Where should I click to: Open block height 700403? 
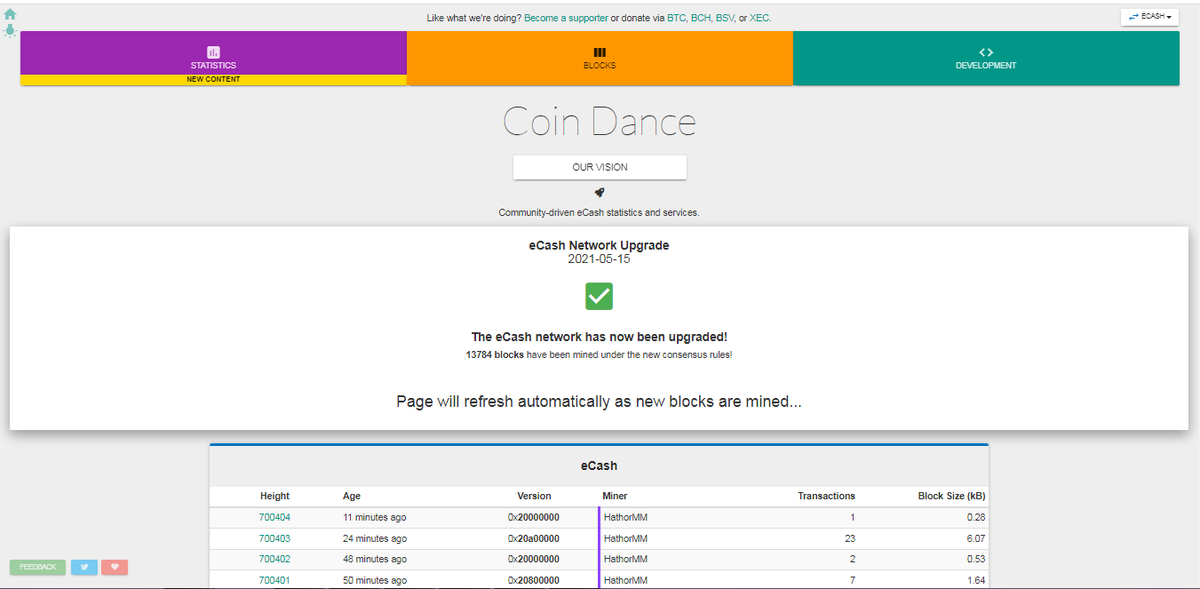pos(274,538)
